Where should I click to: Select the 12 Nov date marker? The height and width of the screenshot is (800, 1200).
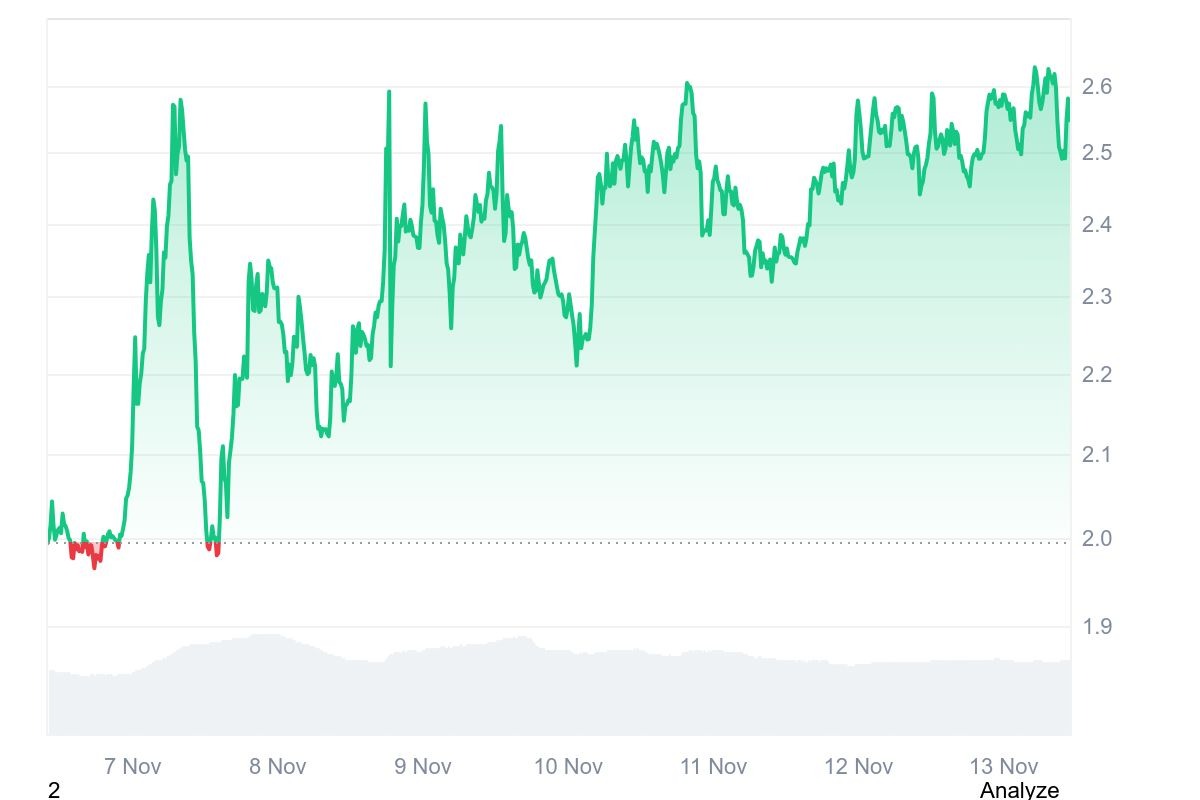[858, 767]
